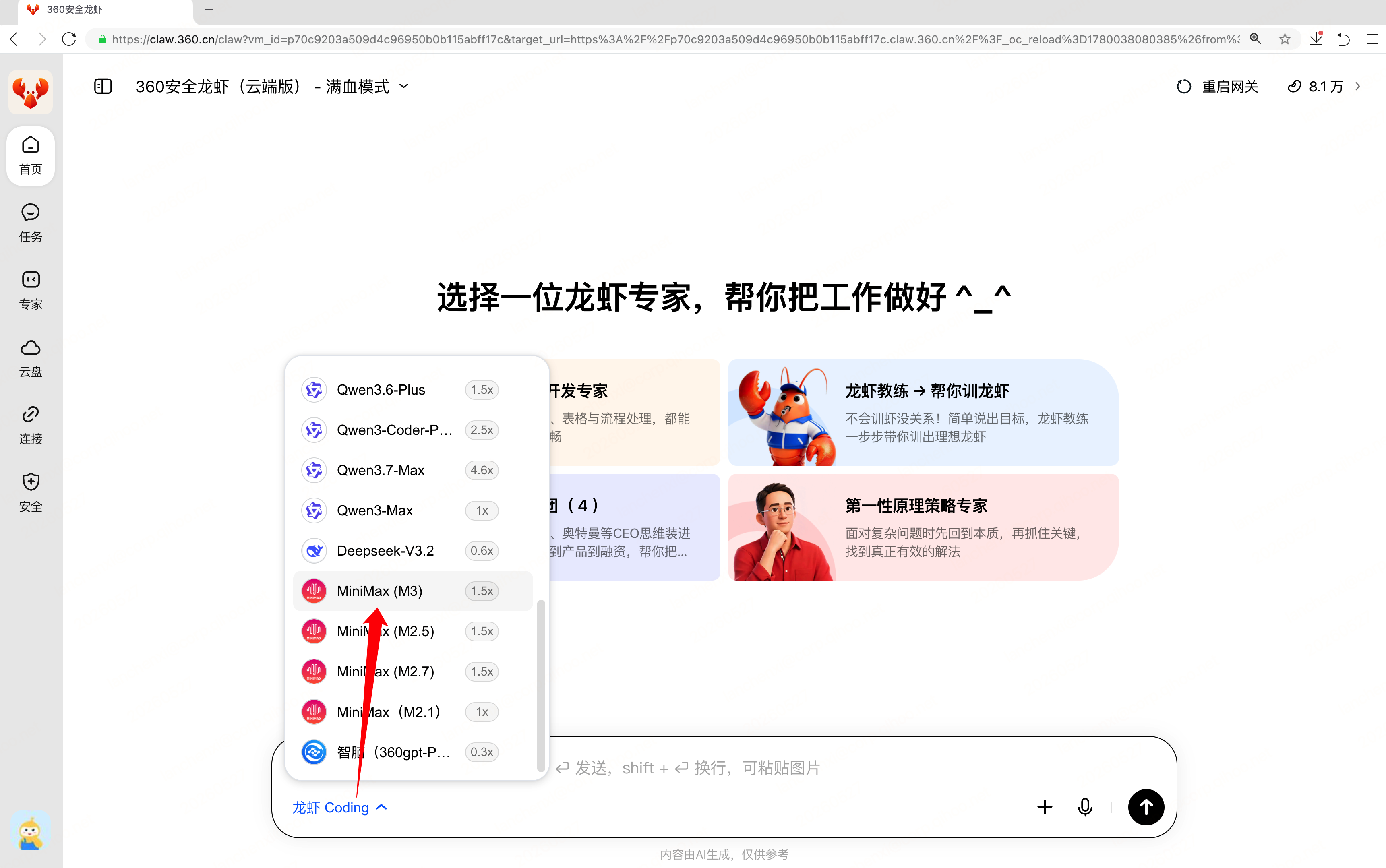Click the user avatar at sidebar bottom
The width and height of the screenshot is (1386, 868).
click(x=31, y=831)
